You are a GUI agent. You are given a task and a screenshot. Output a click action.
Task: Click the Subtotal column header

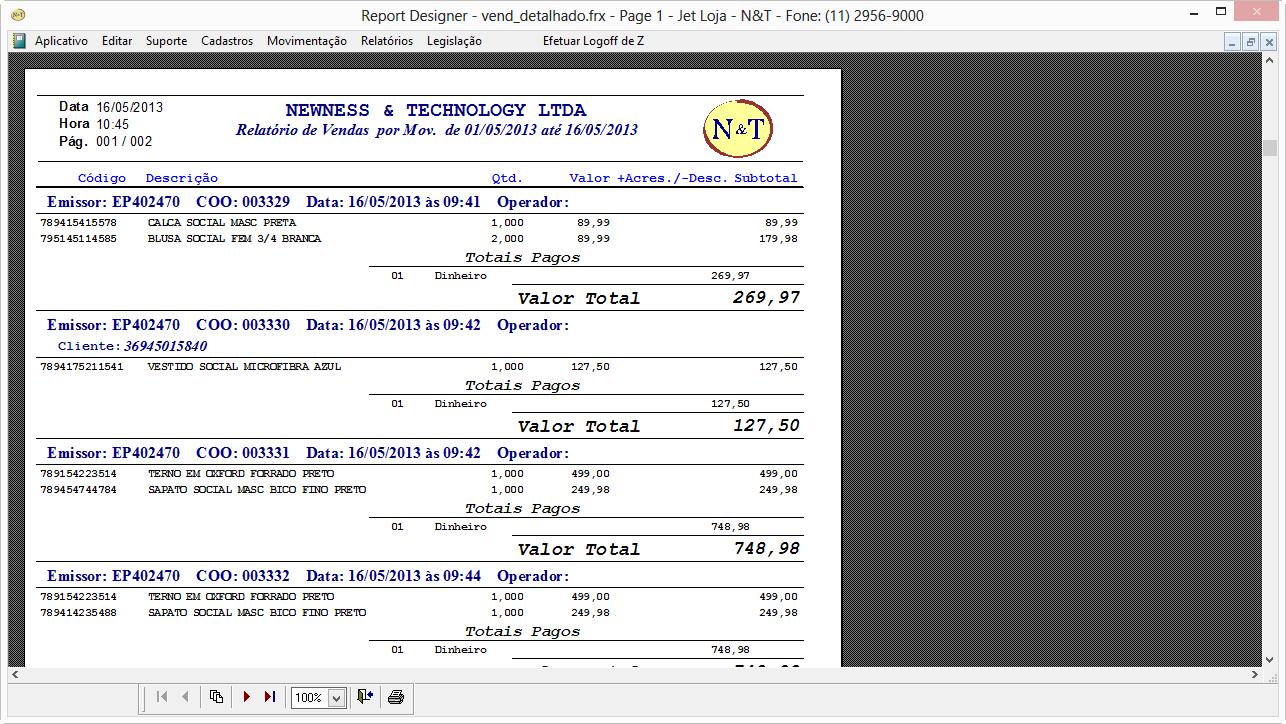pyautogui.click(x=766, y=178)
